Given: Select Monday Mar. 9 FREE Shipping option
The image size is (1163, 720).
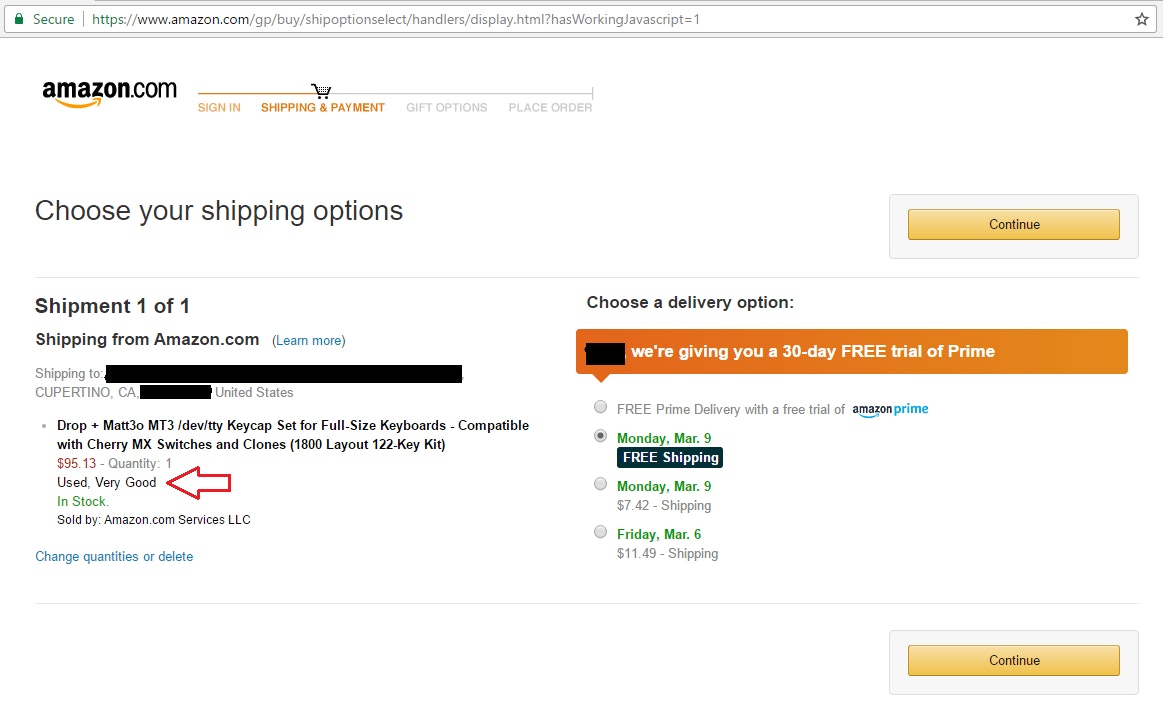Looking at the screenshot, I should [600, 436].
